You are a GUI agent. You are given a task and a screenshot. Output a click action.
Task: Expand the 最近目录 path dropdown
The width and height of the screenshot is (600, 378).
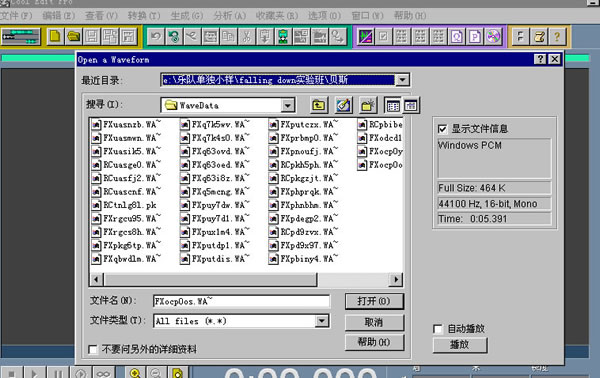(402, 80)
